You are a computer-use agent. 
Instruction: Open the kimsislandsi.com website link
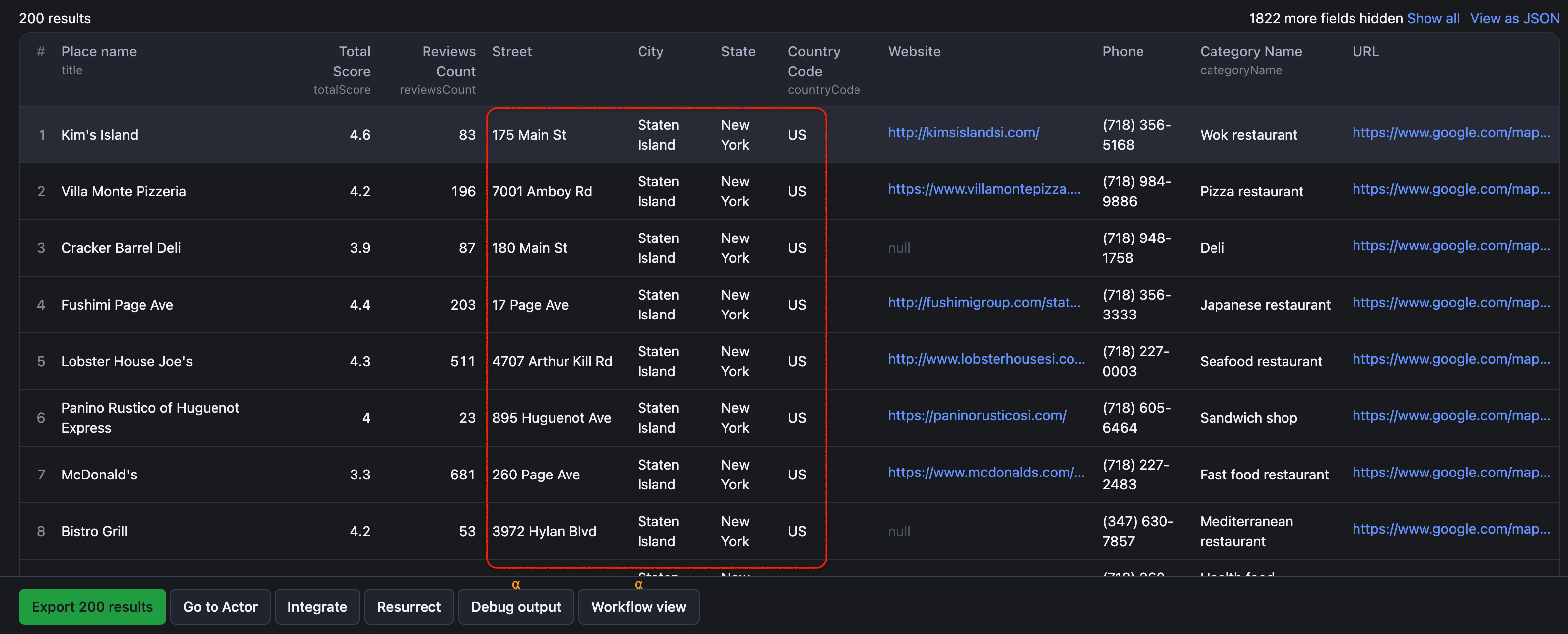point(964,132)
